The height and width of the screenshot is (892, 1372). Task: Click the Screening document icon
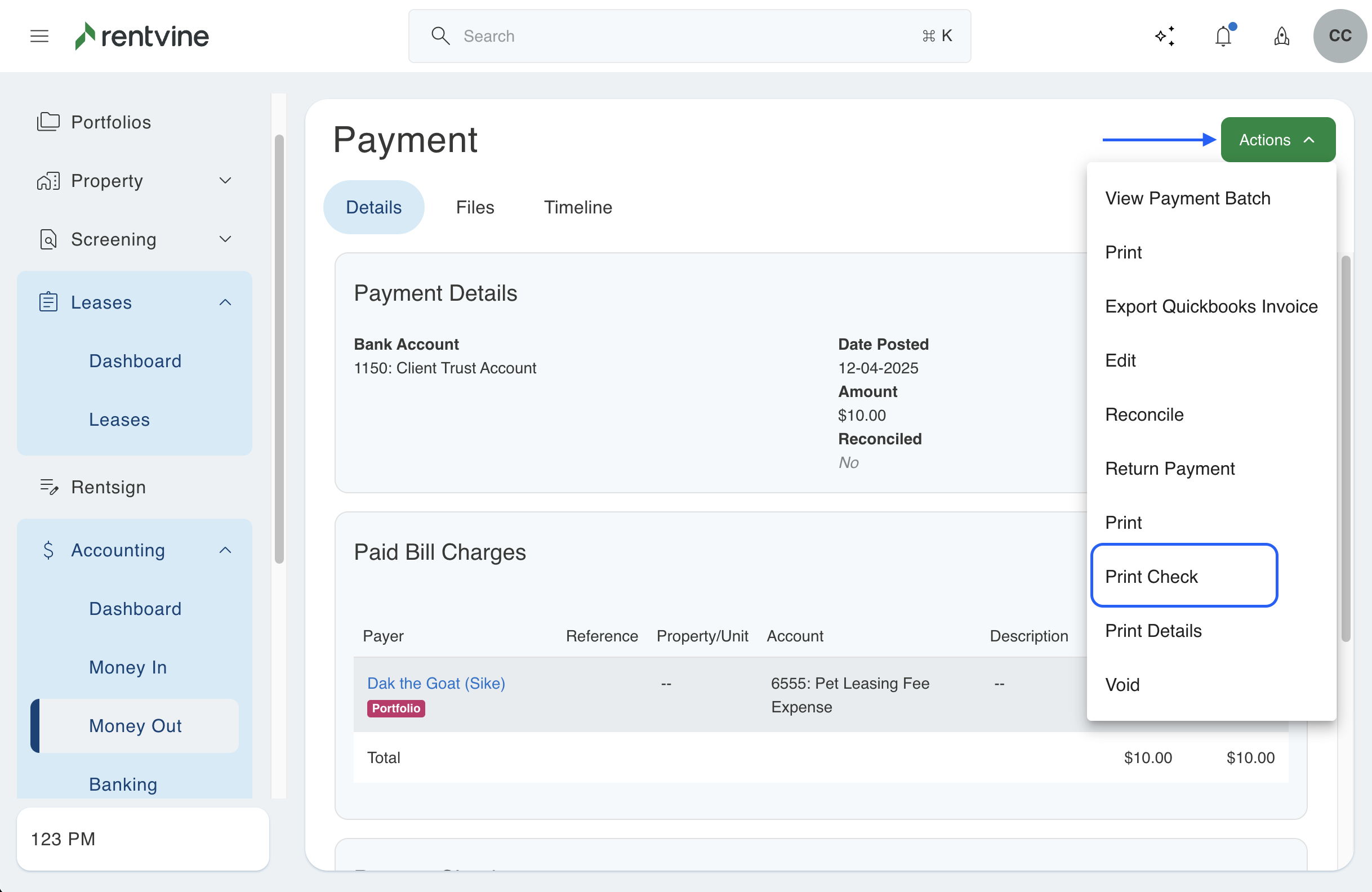pos(48,239)
